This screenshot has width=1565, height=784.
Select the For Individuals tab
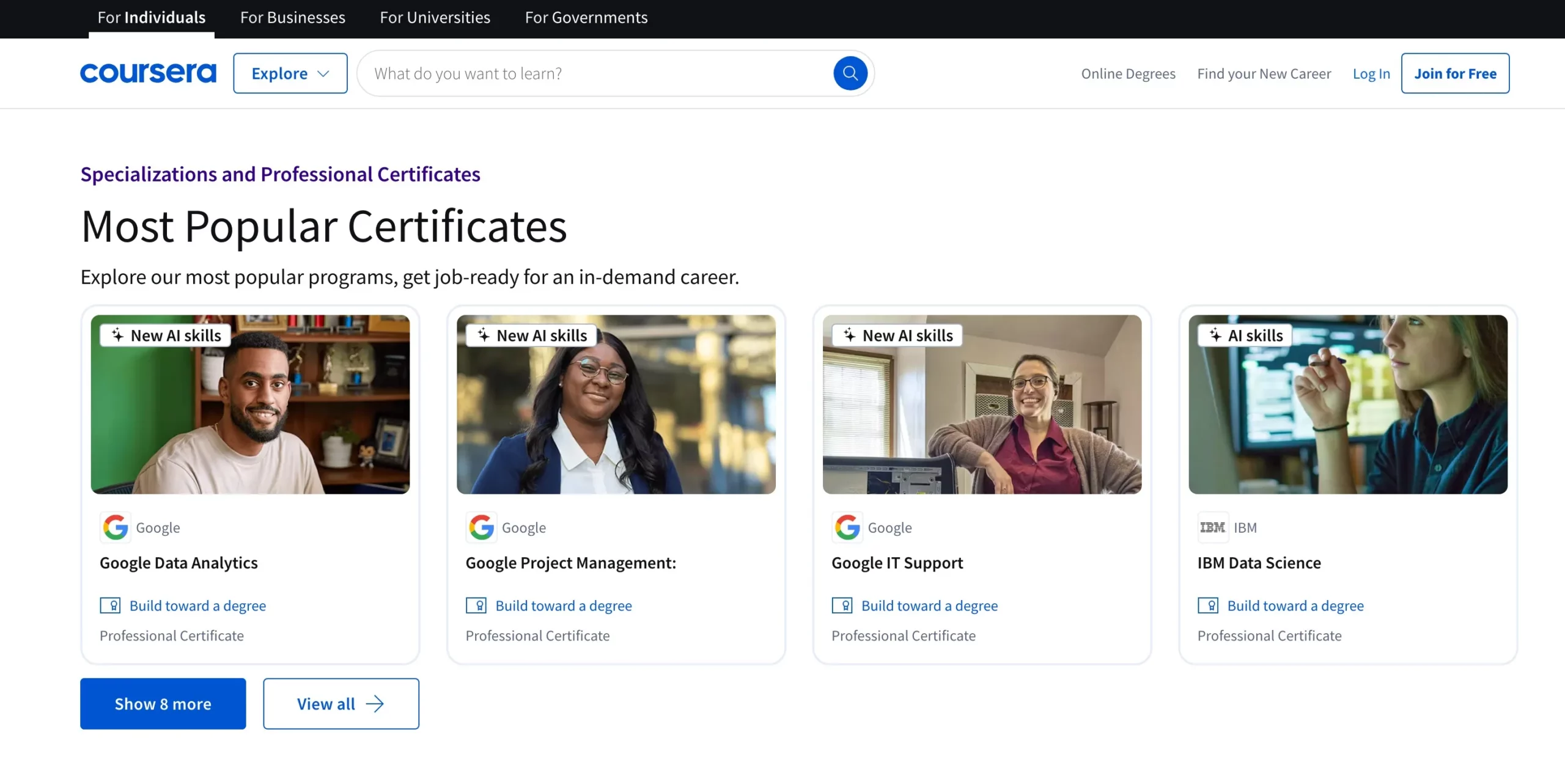tap(152, 18)
